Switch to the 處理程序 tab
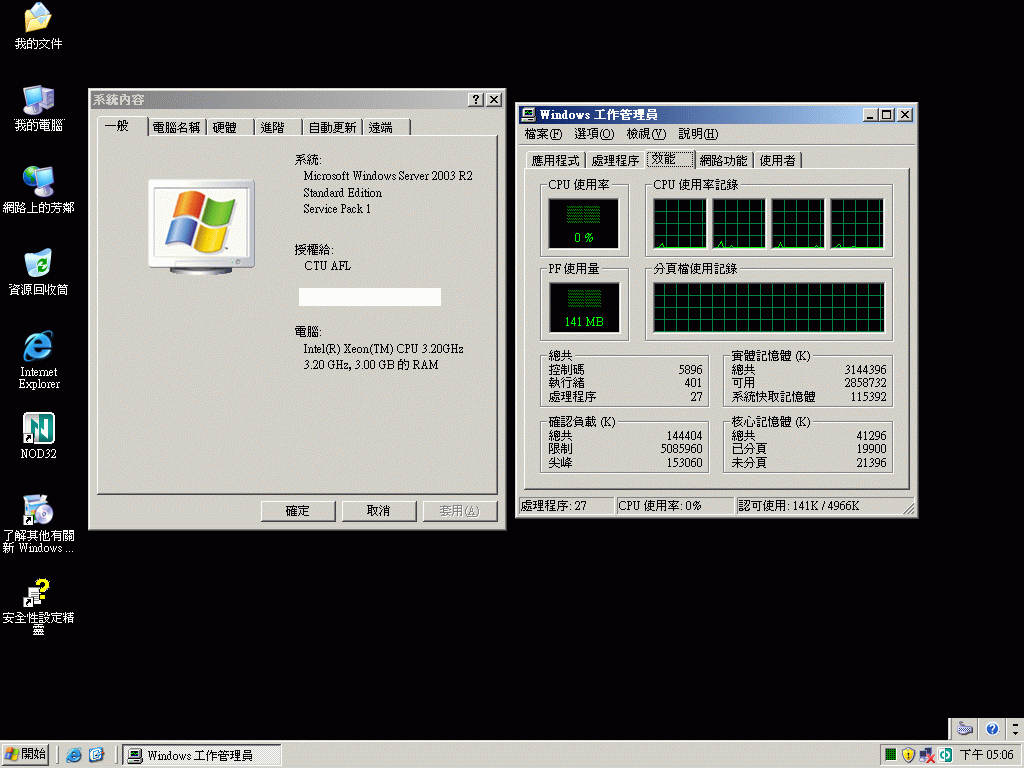The width and height of the screenshot is (1024, 768). click(x=615, y=161)
